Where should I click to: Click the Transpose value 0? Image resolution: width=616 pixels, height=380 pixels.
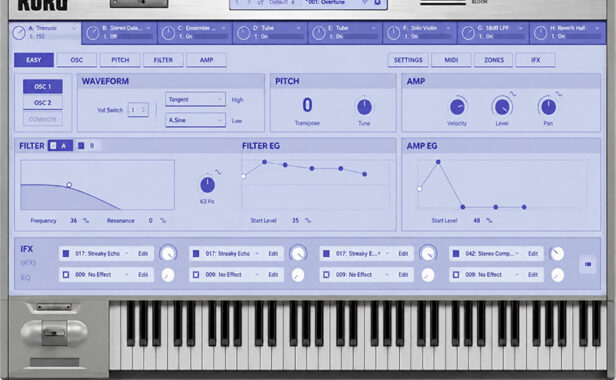pyautogui.click(x=307, y=105)
